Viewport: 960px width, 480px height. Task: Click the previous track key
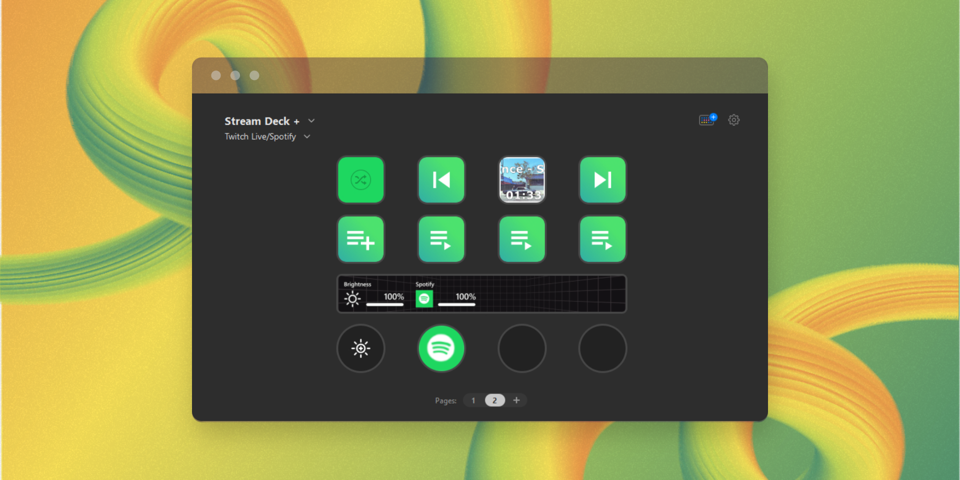(x=441, y=179)
